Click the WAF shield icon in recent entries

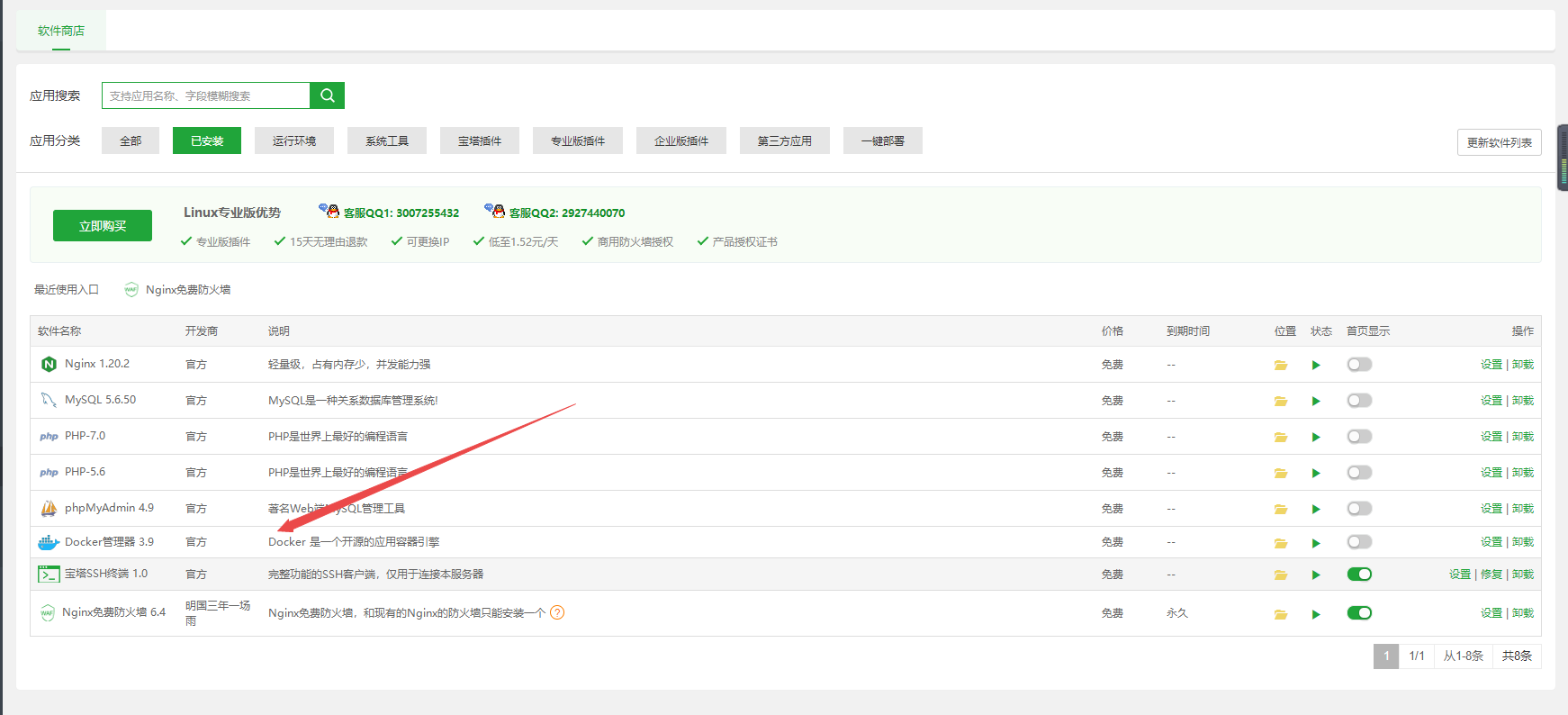coord(131,289)
